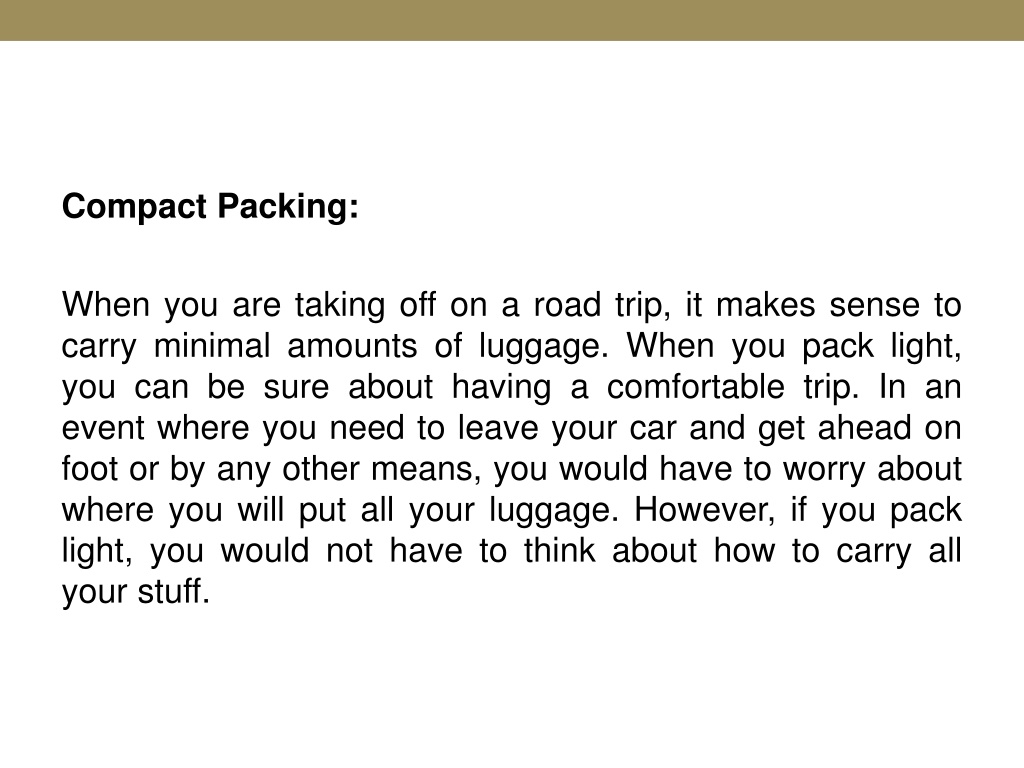Click the word 'ahead' in fourth line

(864, 428)
